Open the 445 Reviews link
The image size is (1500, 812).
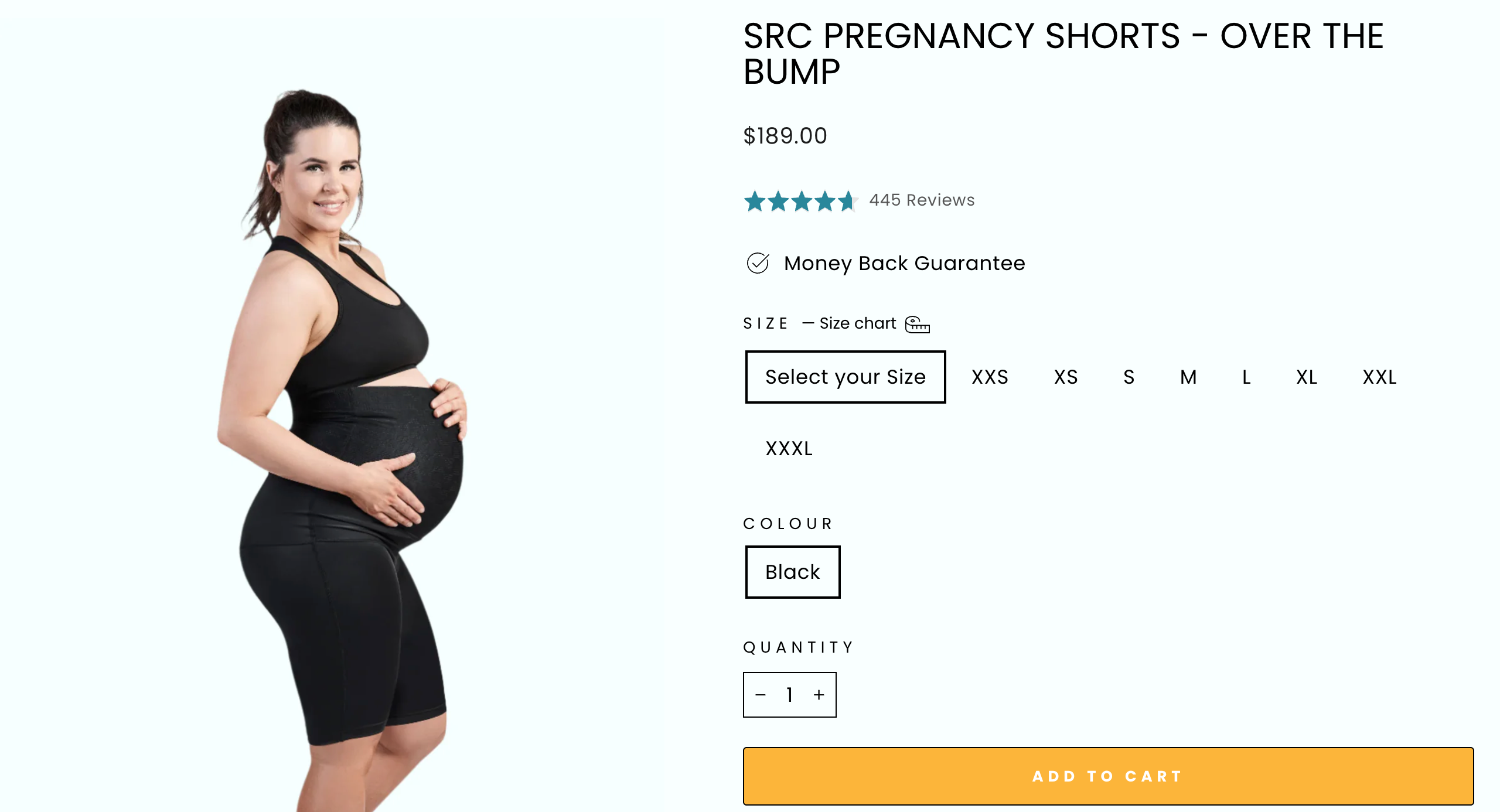[922, 200]
